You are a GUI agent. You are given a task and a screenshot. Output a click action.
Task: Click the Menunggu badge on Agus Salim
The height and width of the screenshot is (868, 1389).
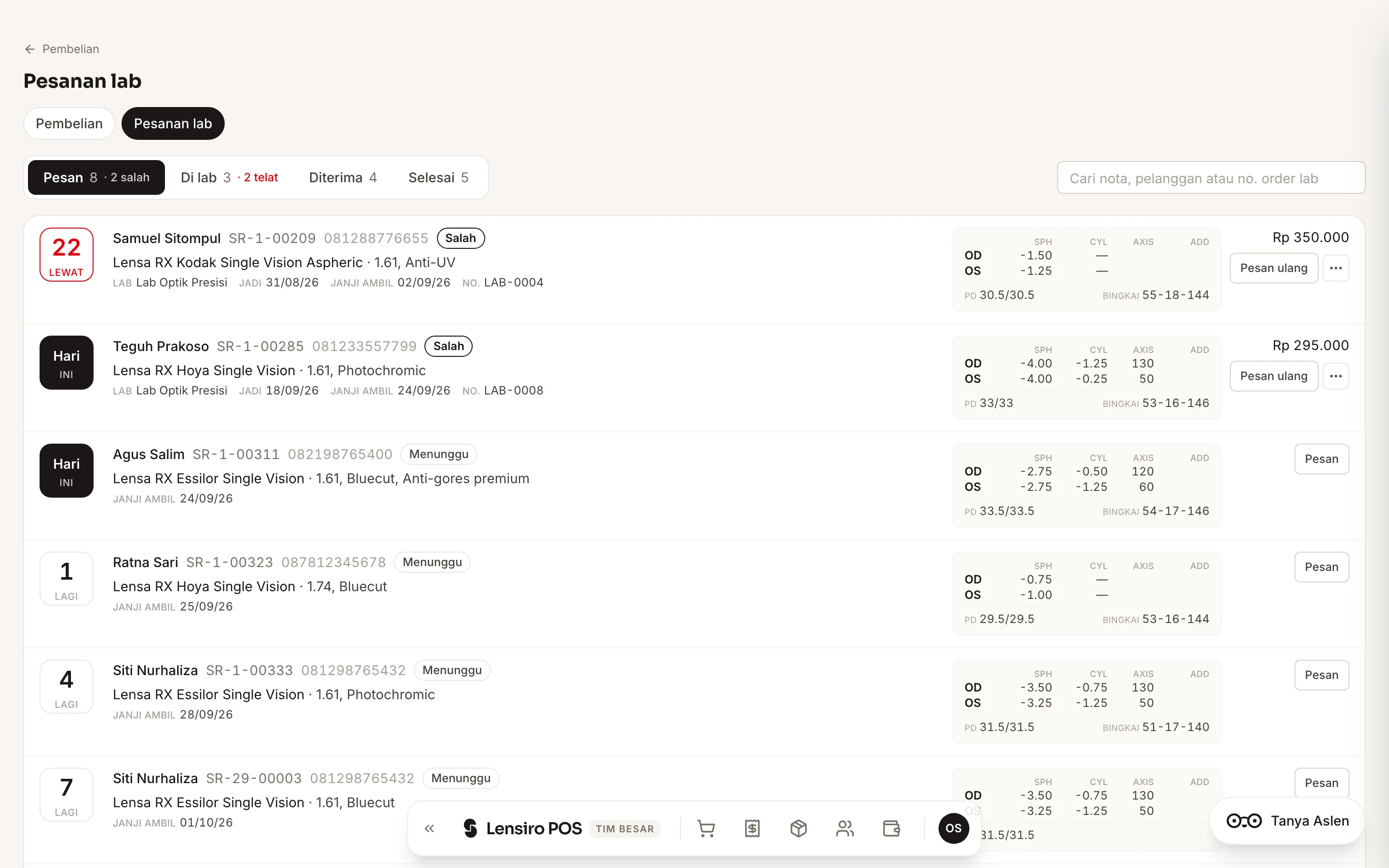(438, 454)
